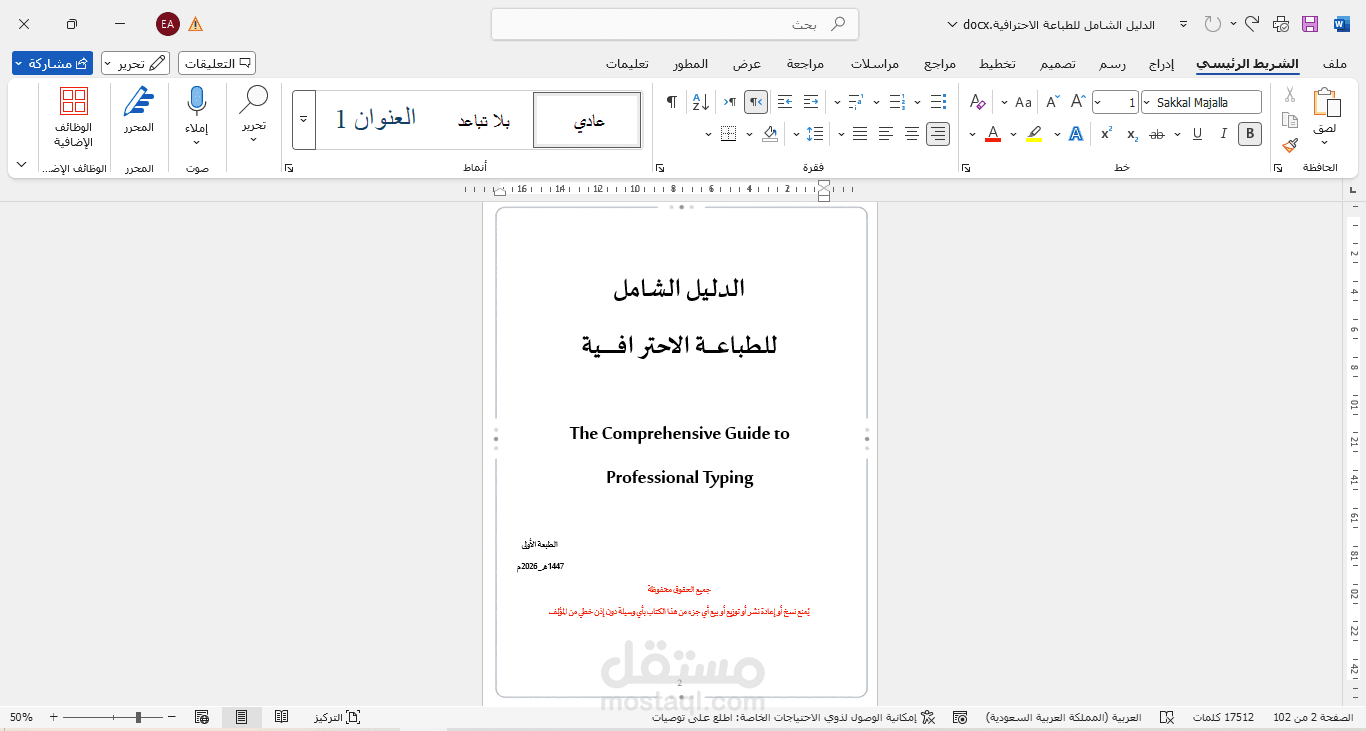The image size is (1366, 731).
Task: Apply the No Spacing (بلا تباعد) style
Action: click(484, 120)
